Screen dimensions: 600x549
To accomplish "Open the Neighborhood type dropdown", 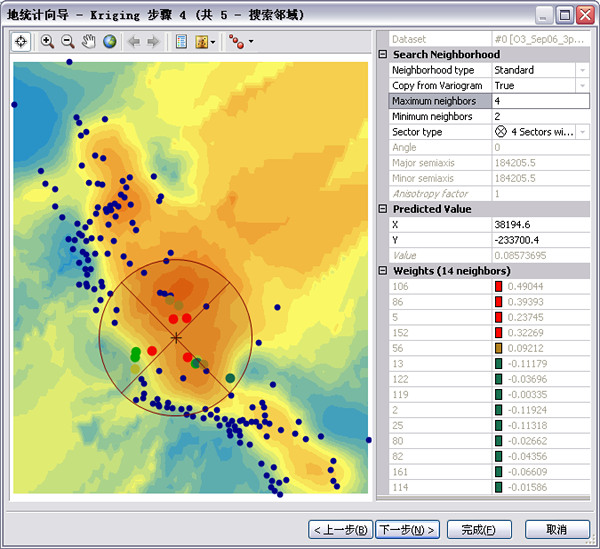I will click(582, 70).
